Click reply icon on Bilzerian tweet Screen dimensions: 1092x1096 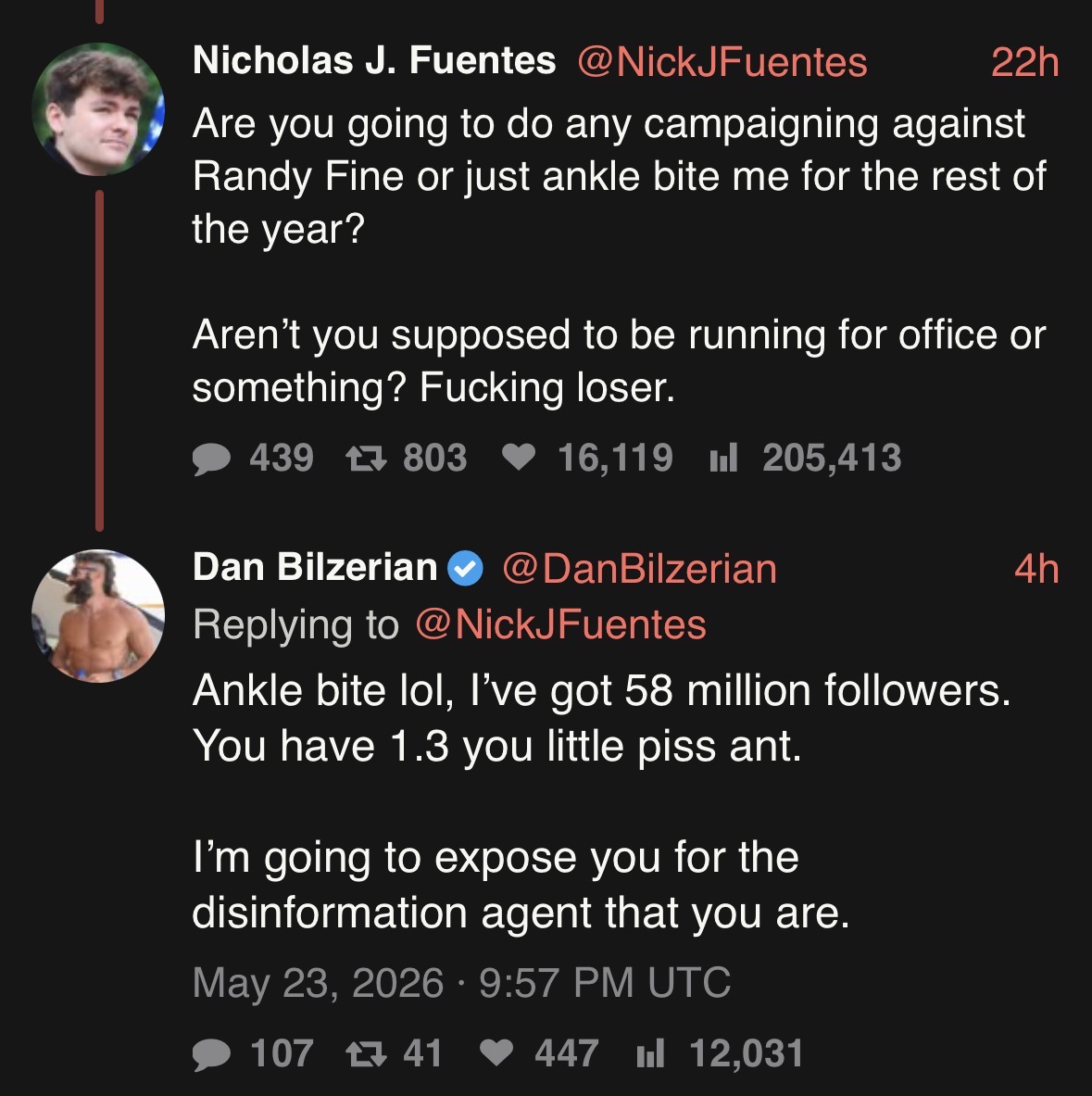(x=211, y=1054)
